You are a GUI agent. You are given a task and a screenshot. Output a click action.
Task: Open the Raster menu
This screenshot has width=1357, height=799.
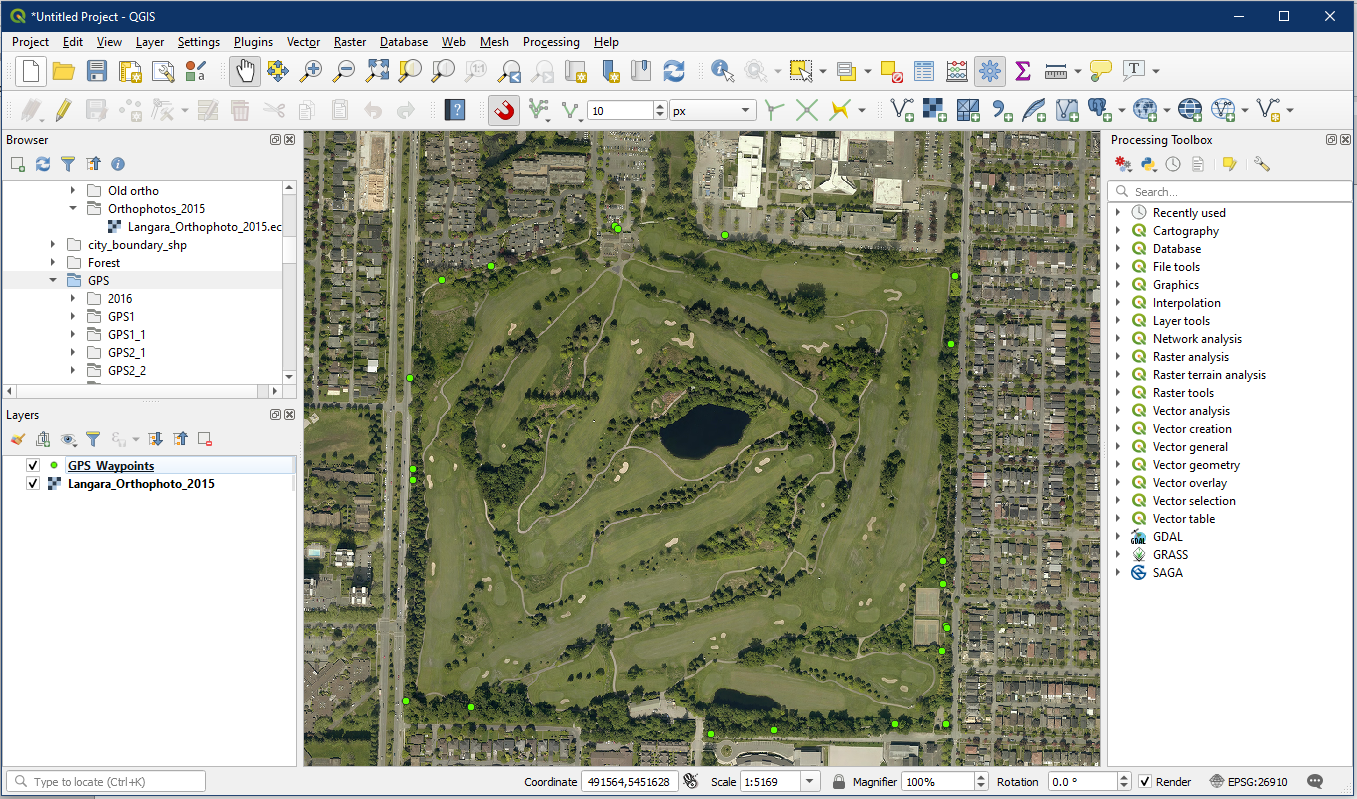pos(350,42)
